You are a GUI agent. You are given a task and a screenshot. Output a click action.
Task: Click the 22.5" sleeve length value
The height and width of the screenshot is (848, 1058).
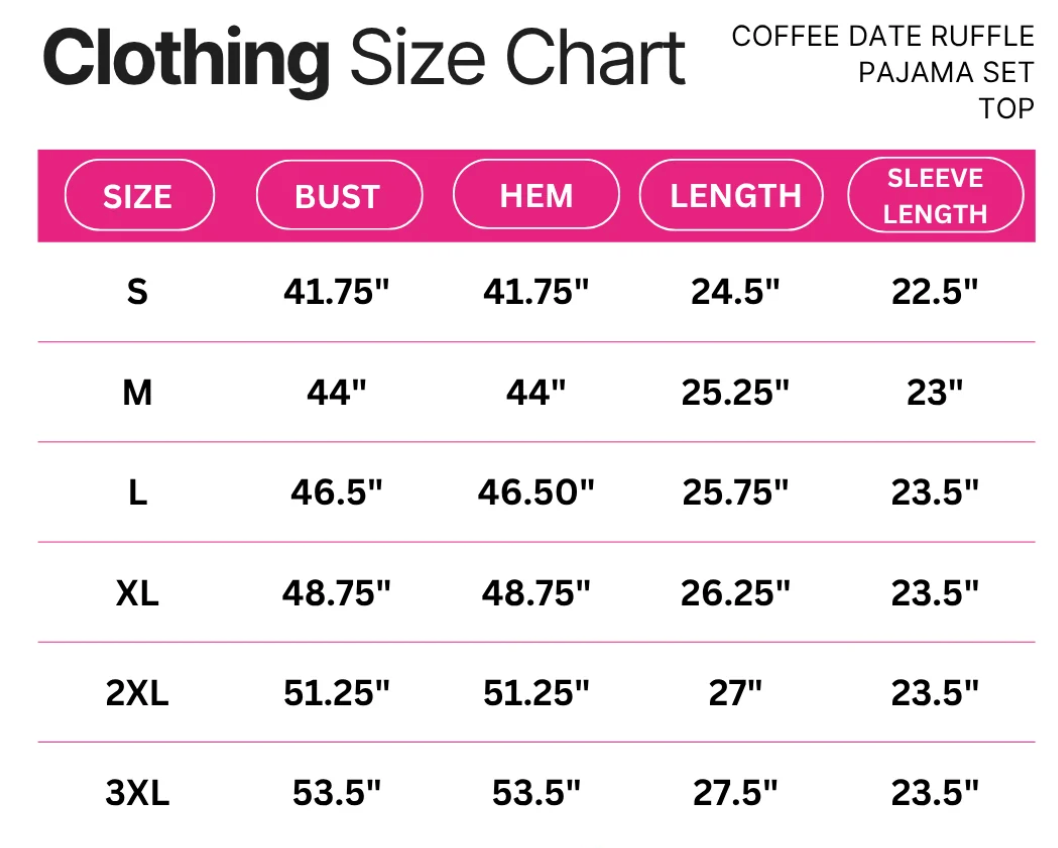pos(935,291)
